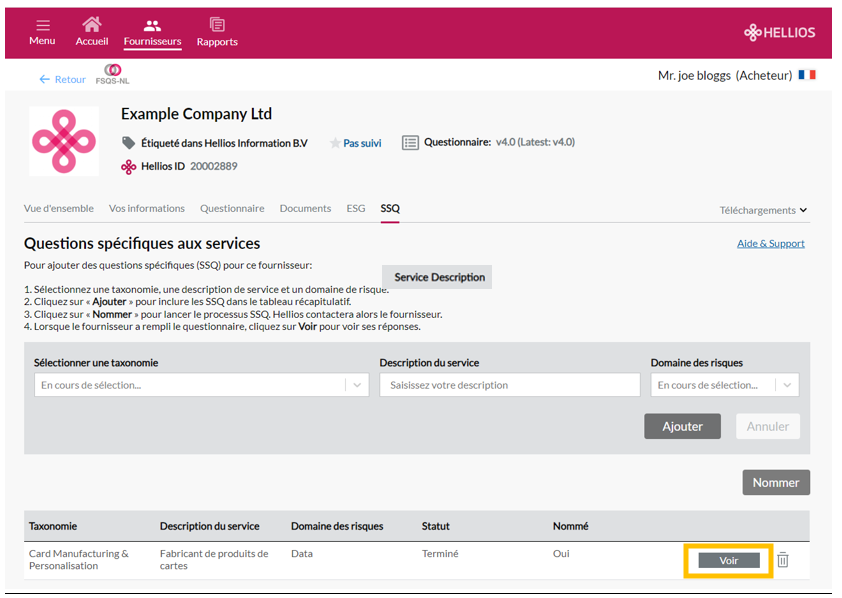The width and height of the screenshot is (842, 598).
Task: Click inside Description du service field
Action: coord(510,385)
